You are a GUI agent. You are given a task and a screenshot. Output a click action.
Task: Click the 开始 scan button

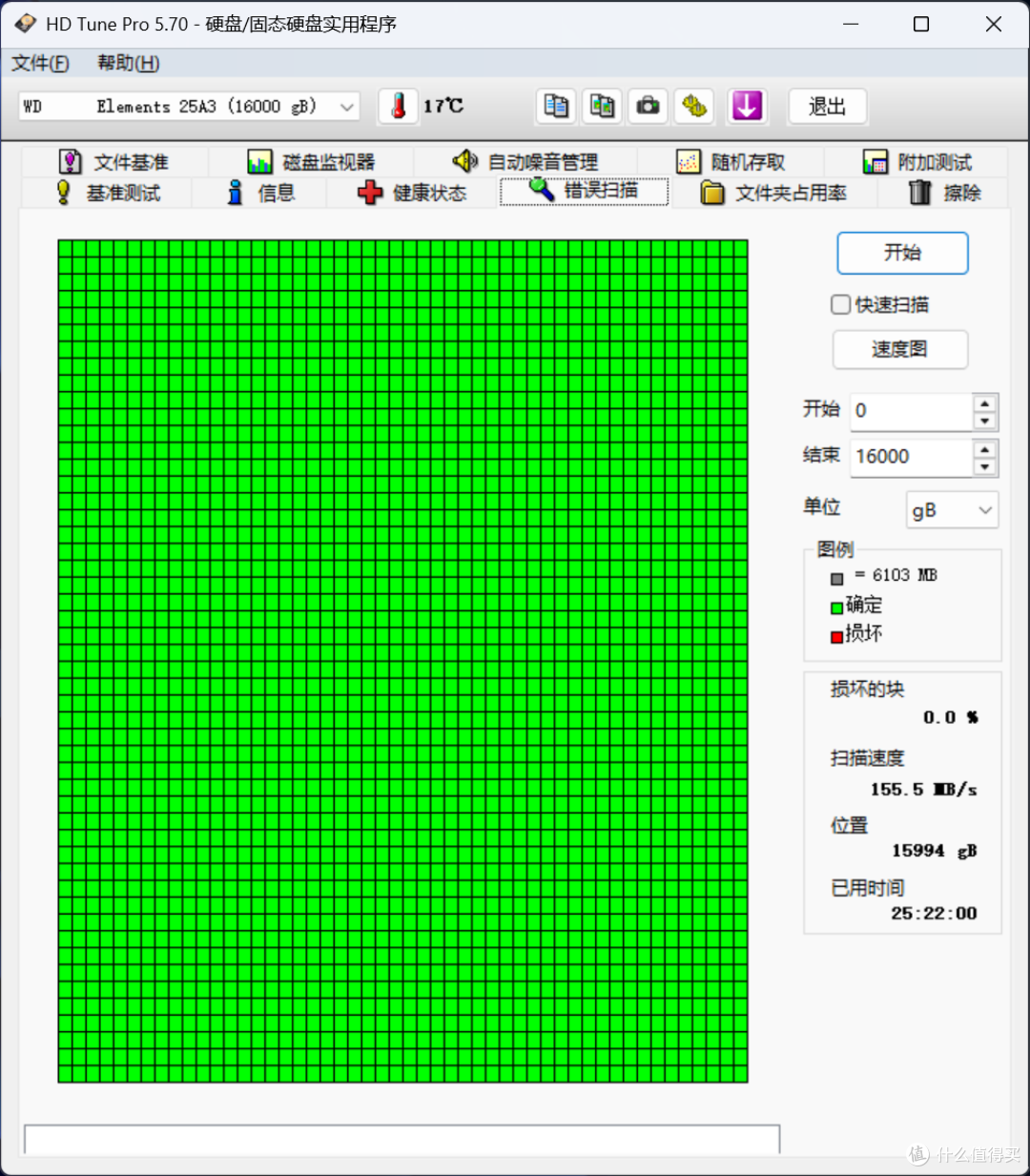coord(902,253)
